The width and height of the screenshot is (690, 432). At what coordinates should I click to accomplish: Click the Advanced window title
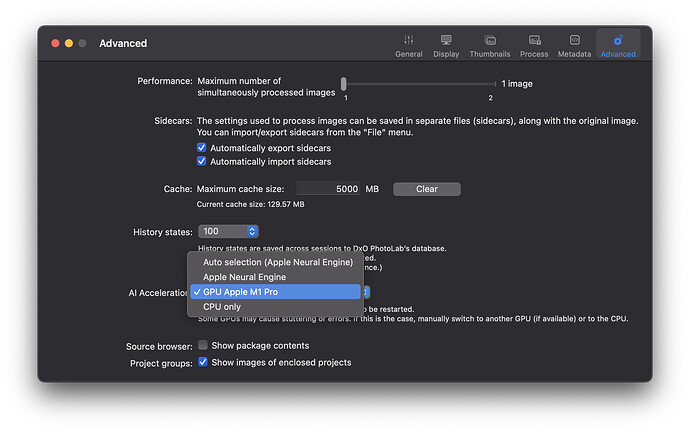tap(123, 43)
